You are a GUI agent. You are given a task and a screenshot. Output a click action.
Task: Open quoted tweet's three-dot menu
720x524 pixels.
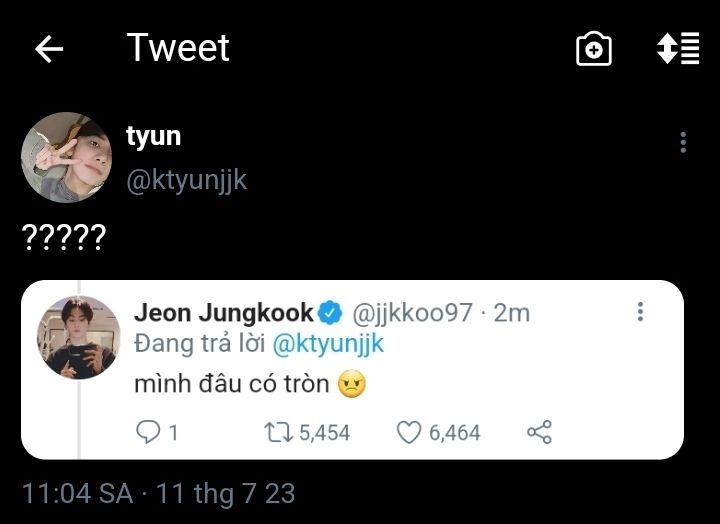(640, 312)
